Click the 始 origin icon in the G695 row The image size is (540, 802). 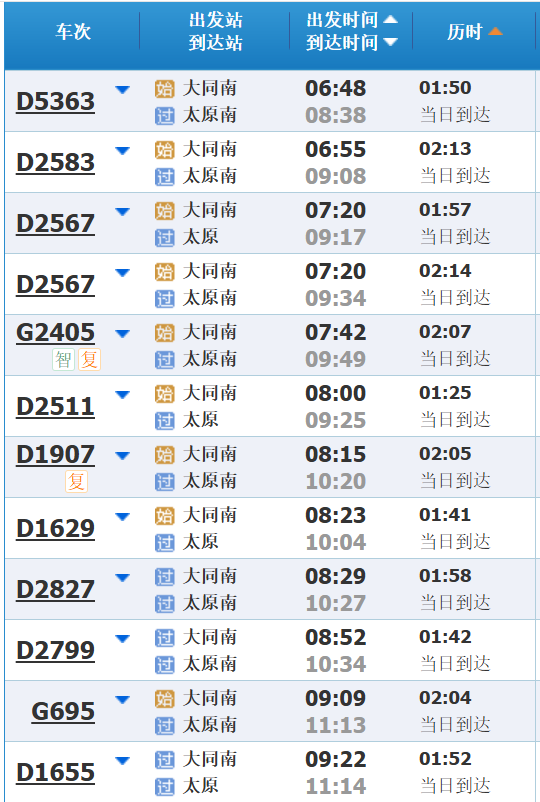[165, 699]
